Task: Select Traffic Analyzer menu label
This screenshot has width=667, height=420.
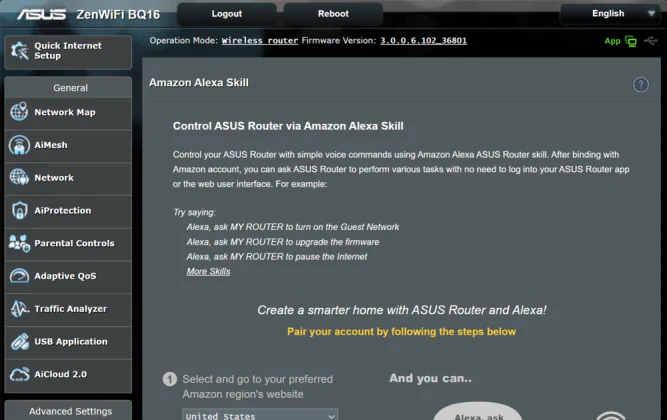Action: (x=71, y=309)
